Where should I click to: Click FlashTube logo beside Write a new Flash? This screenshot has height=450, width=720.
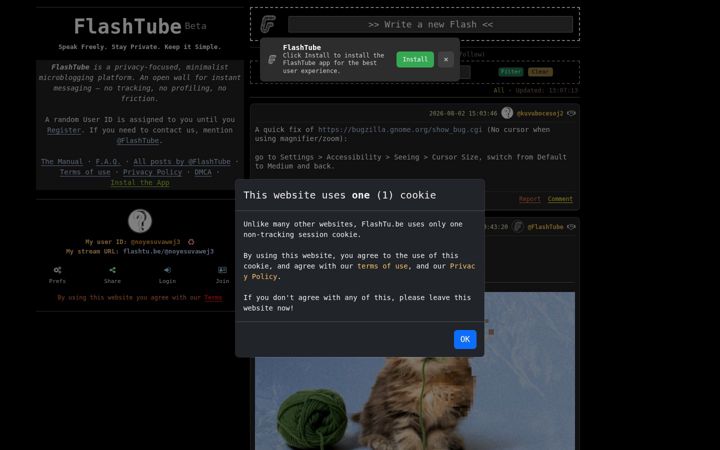tap(268, 24)
